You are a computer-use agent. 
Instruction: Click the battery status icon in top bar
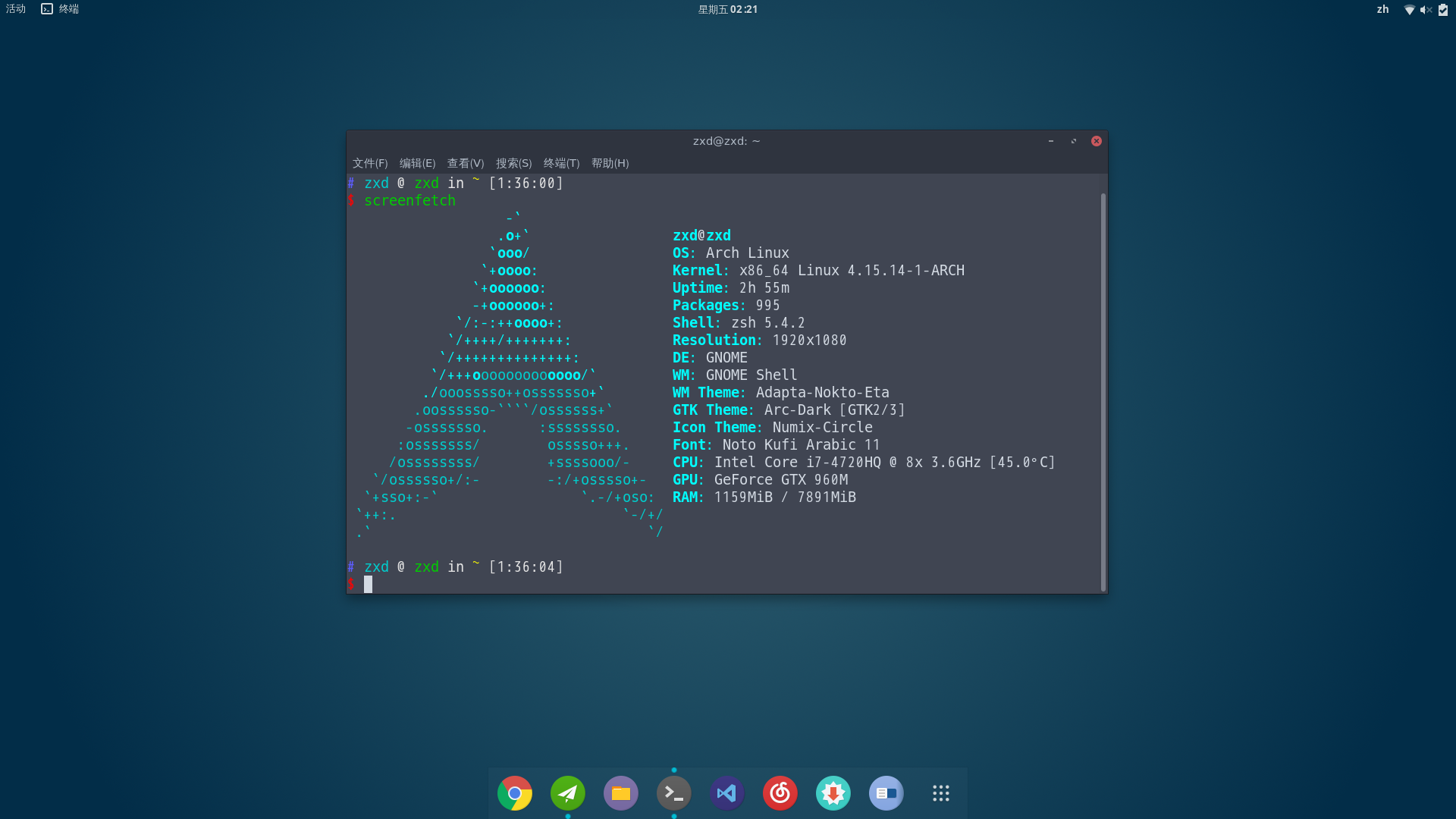(x=1443, y=10)
